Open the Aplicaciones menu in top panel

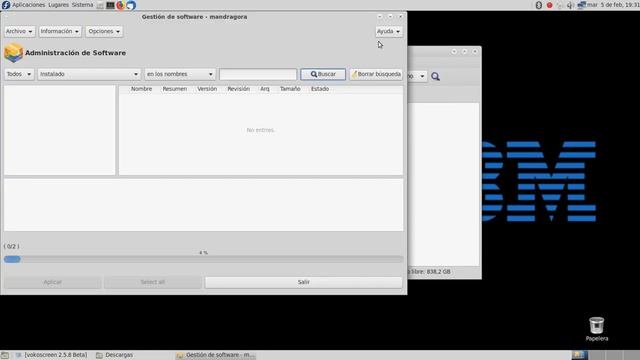point(29,5)
